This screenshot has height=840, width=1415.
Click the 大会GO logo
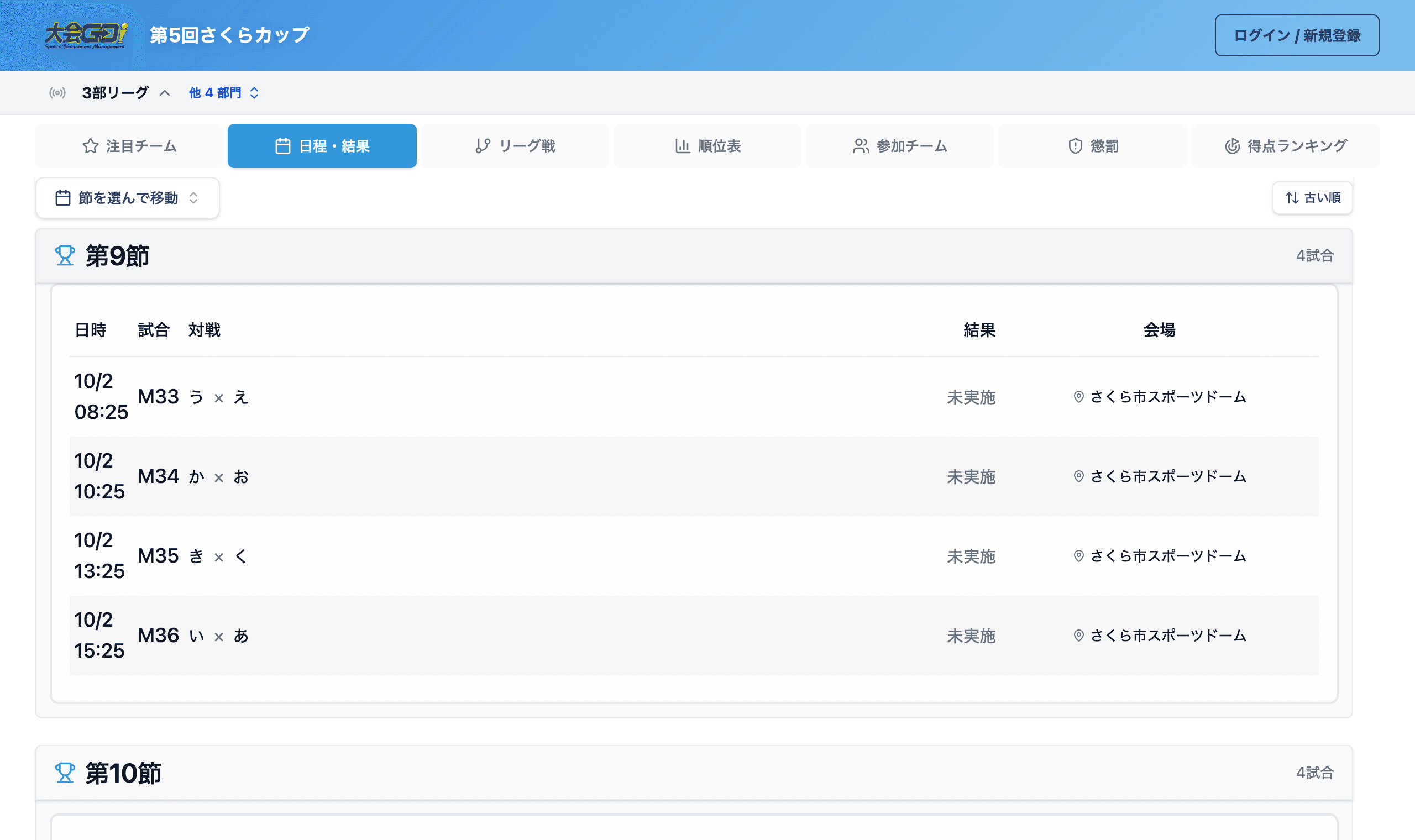86,35
